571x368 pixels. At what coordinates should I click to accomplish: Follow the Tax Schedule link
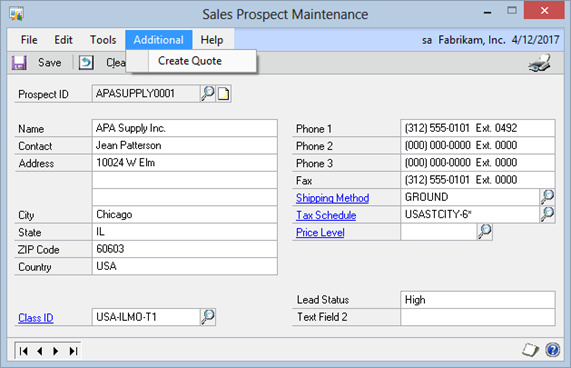pos(326,215)
